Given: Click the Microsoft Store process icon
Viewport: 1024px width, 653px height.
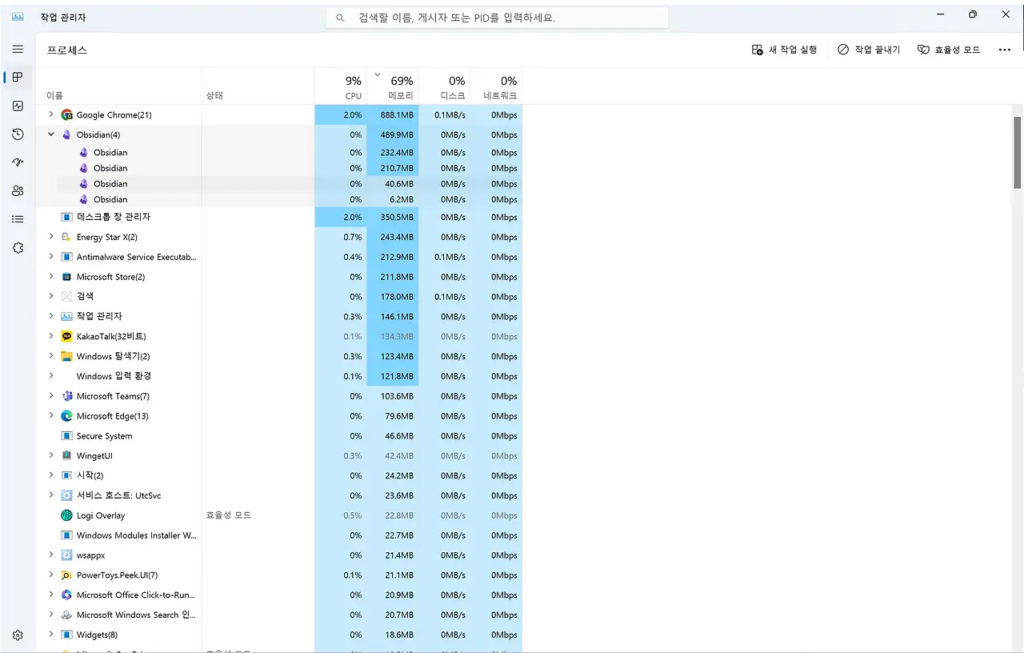Looking at the screenshot, I should tap(67, 277).
